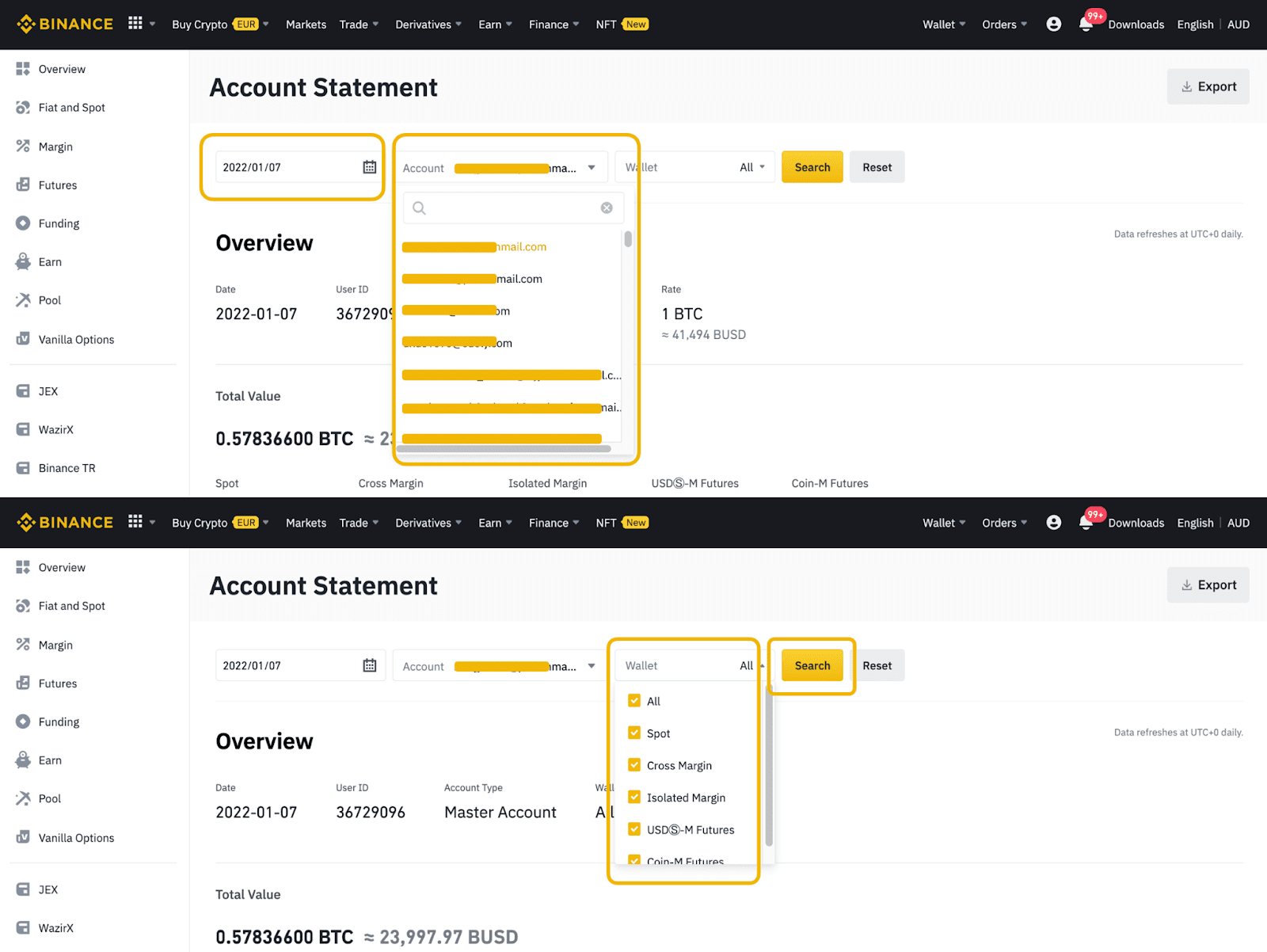This screenshot has width=1267, height=952.
Task: Select the highlighted first email in account list
Action: click(474, 247)
